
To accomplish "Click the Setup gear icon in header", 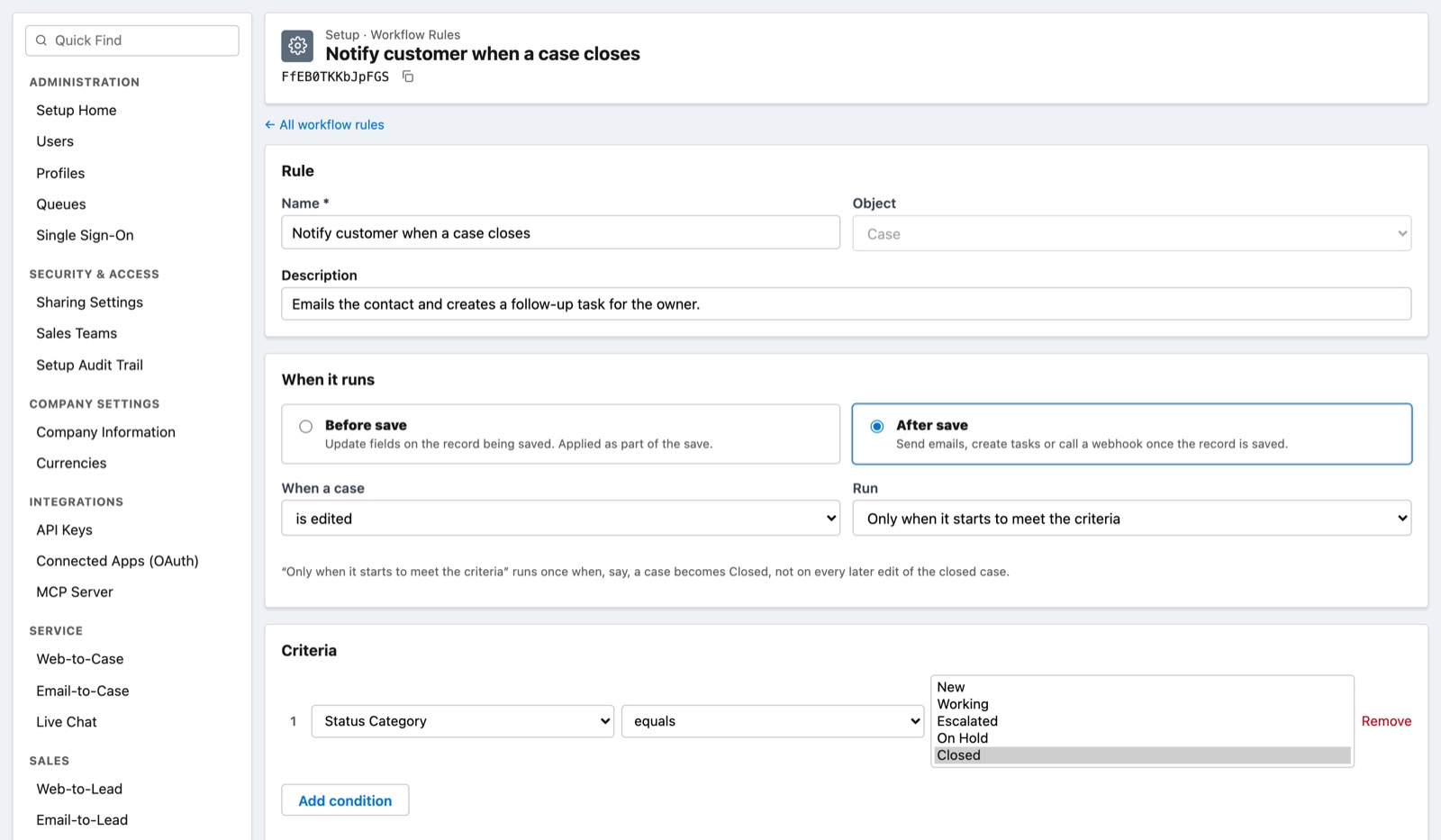I will pyautogui.click(x=297, y=46).
